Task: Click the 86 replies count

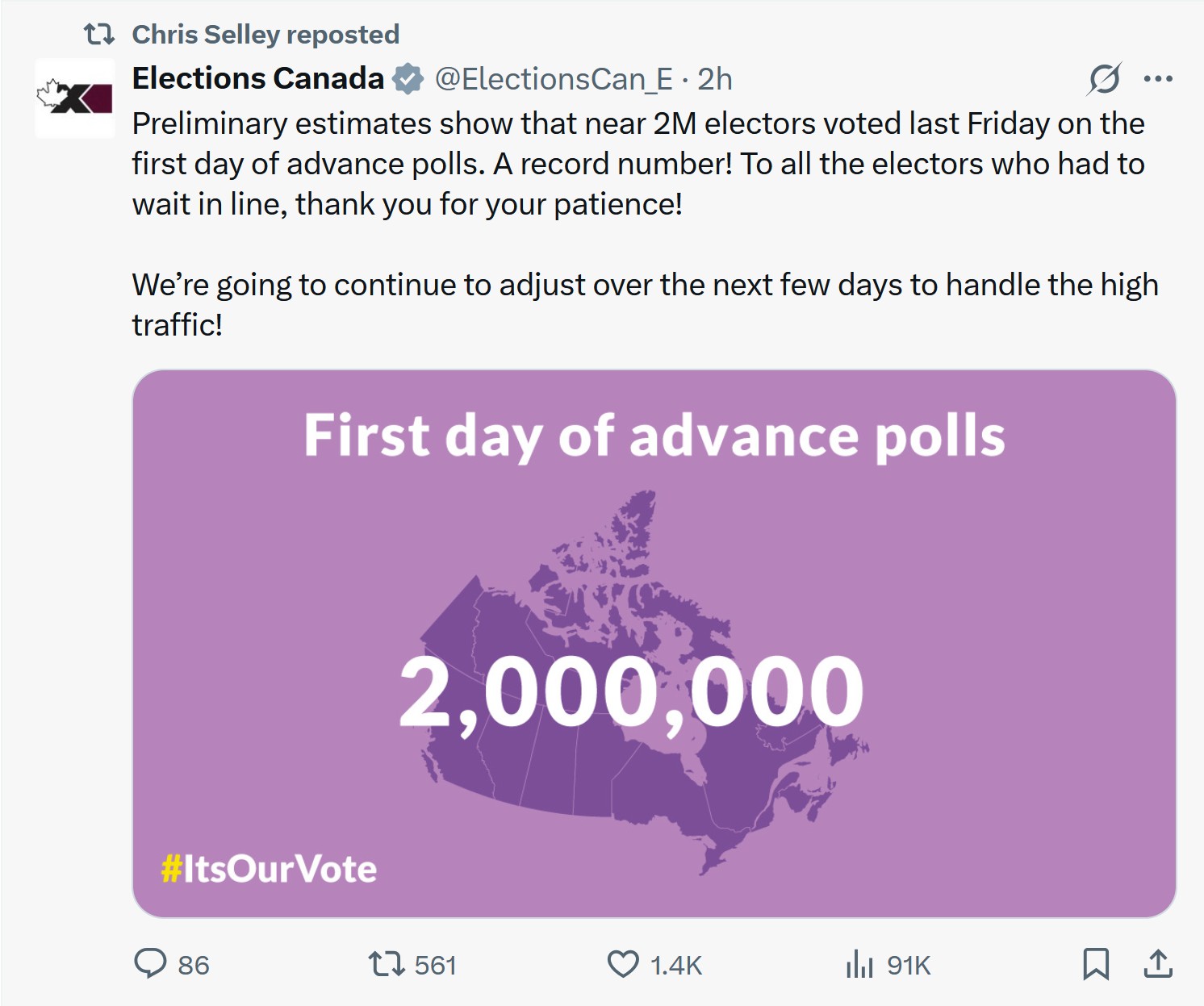Action: [x=194, y=965]
